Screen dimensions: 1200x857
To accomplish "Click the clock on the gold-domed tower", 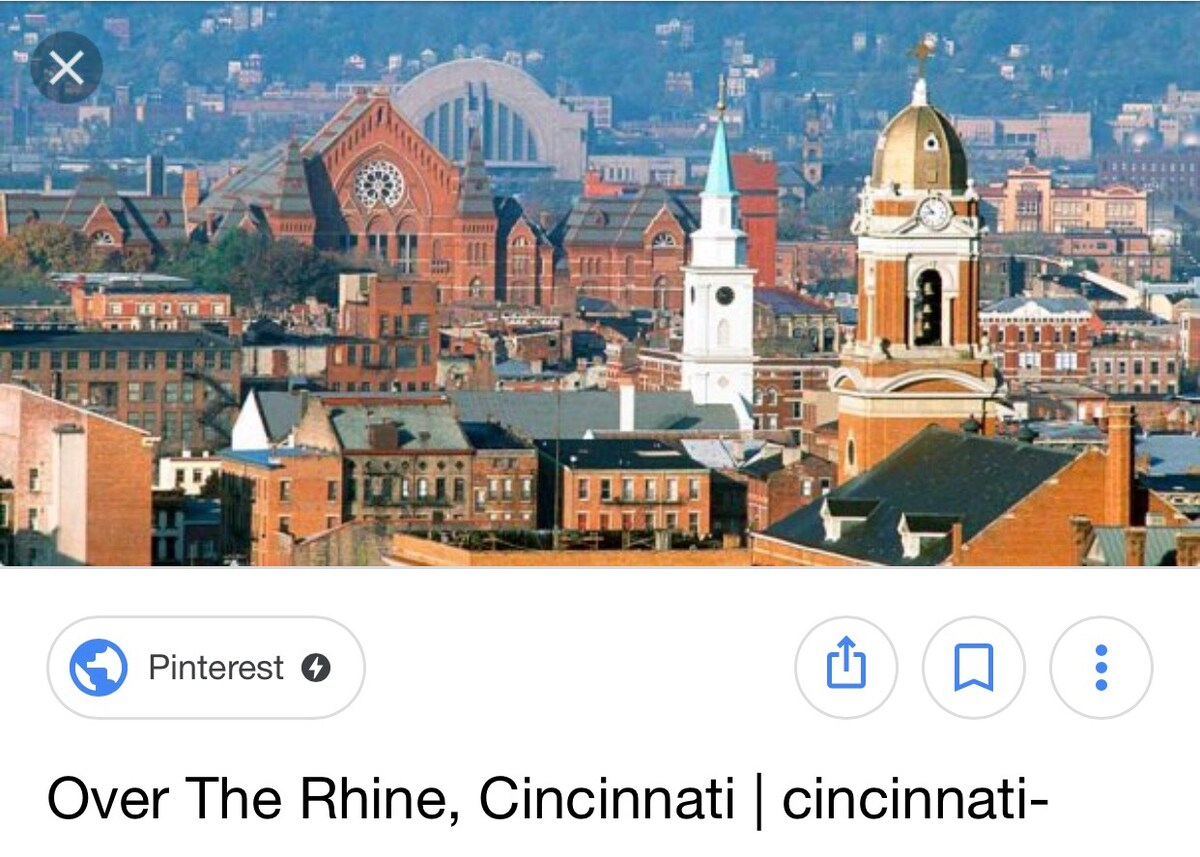I will pos(933,212).
